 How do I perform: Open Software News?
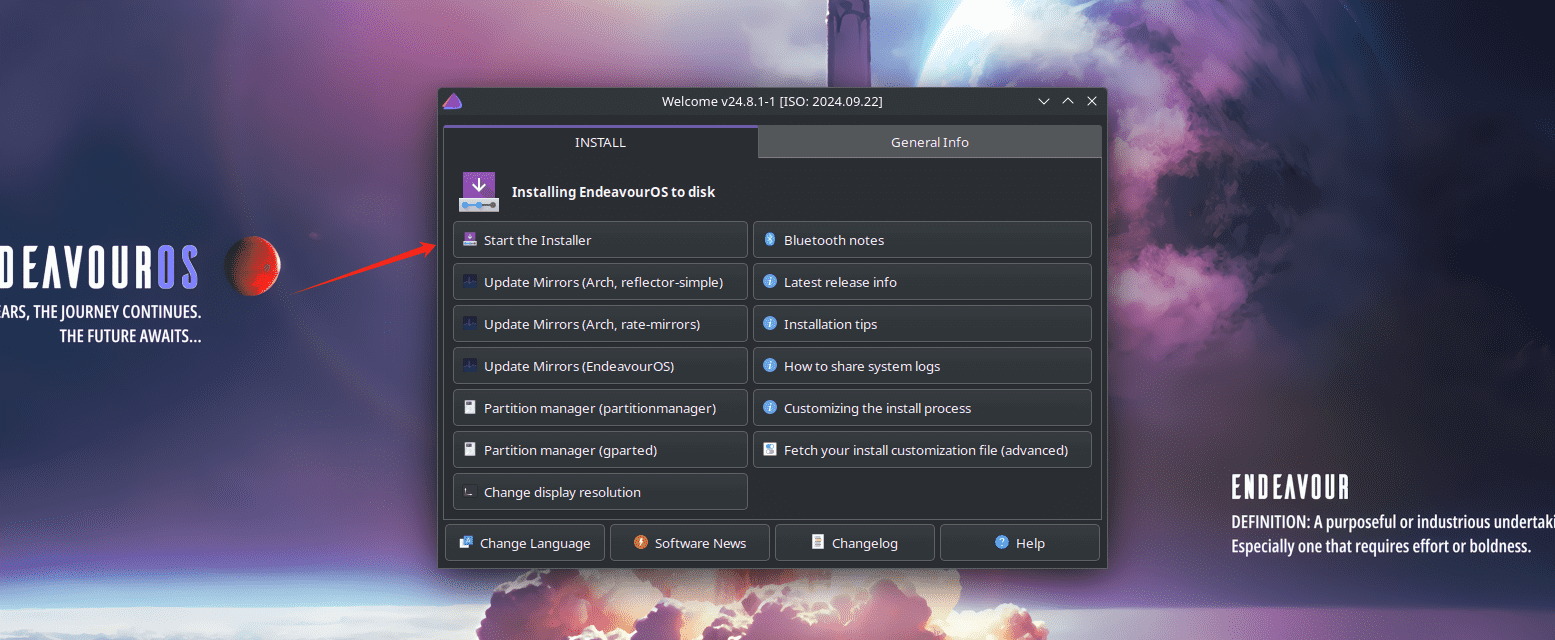(x=690, y=543)
